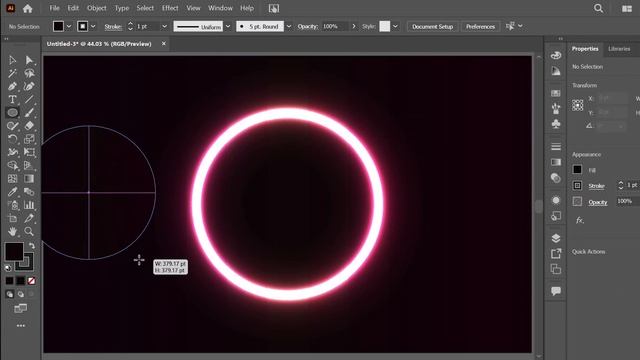
Task: Open stroke color dropdown in control bar
Action: (x=93, y=27)
